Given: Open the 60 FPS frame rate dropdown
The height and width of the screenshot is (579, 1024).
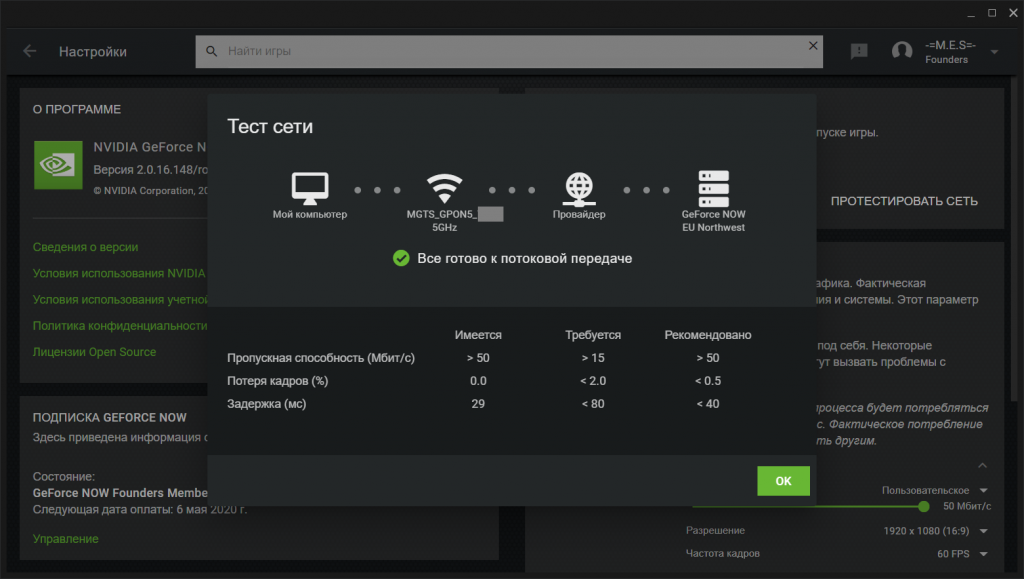Looking at the screenshot, I should click(x=962, y=553).
